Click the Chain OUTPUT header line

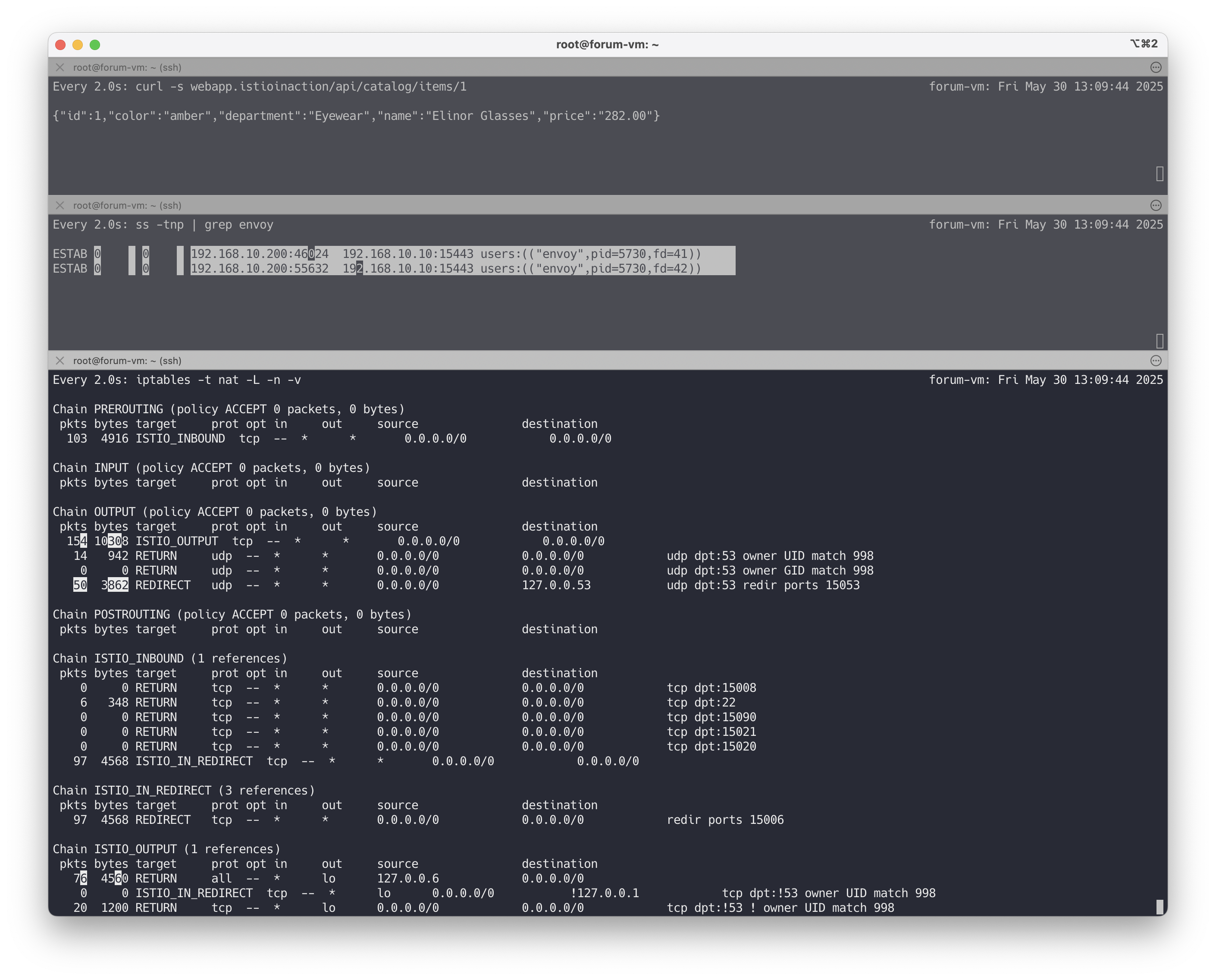click(x=215, y=512)
